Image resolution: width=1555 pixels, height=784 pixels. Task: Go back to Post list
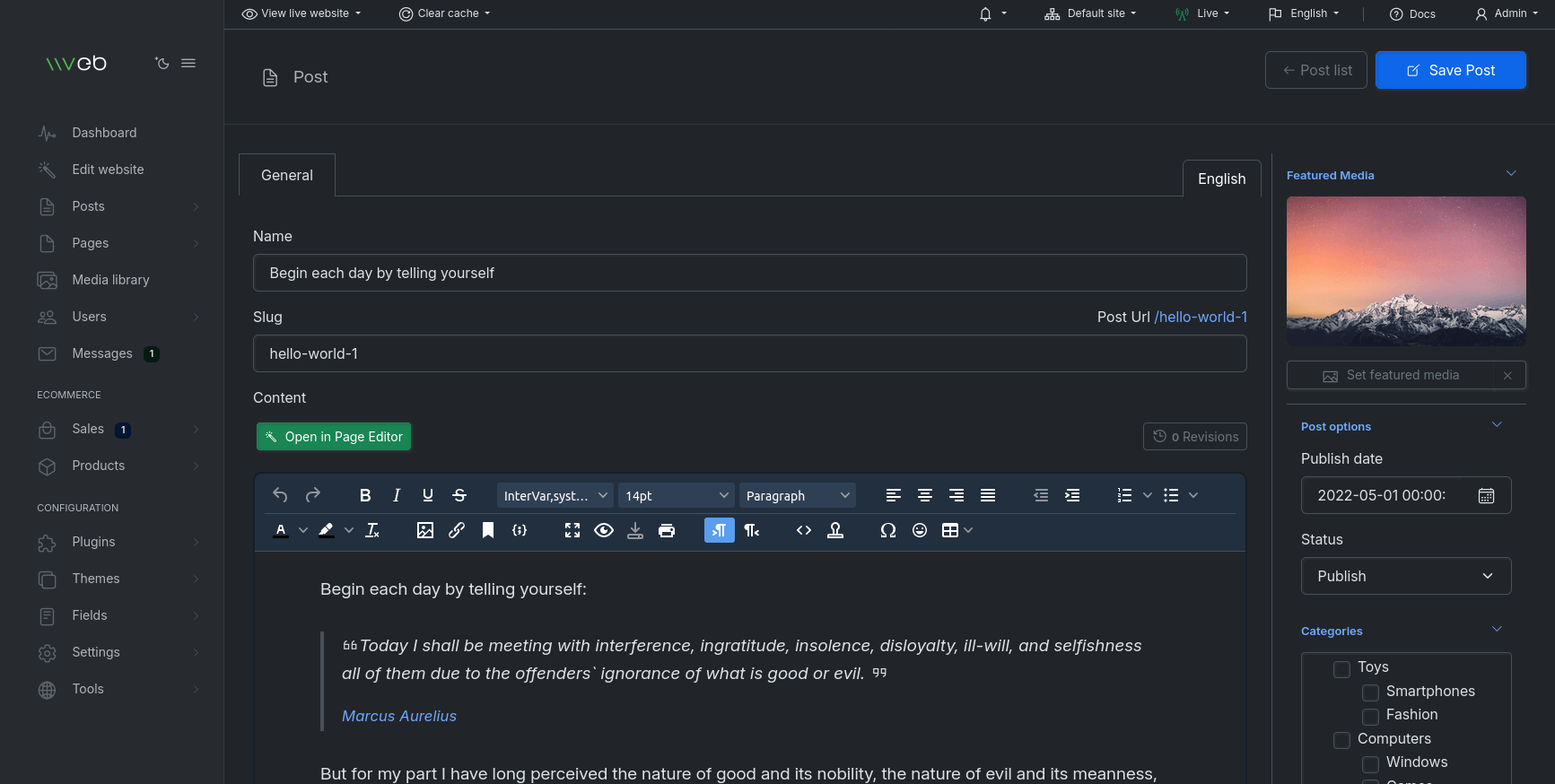coord(1316,70)
